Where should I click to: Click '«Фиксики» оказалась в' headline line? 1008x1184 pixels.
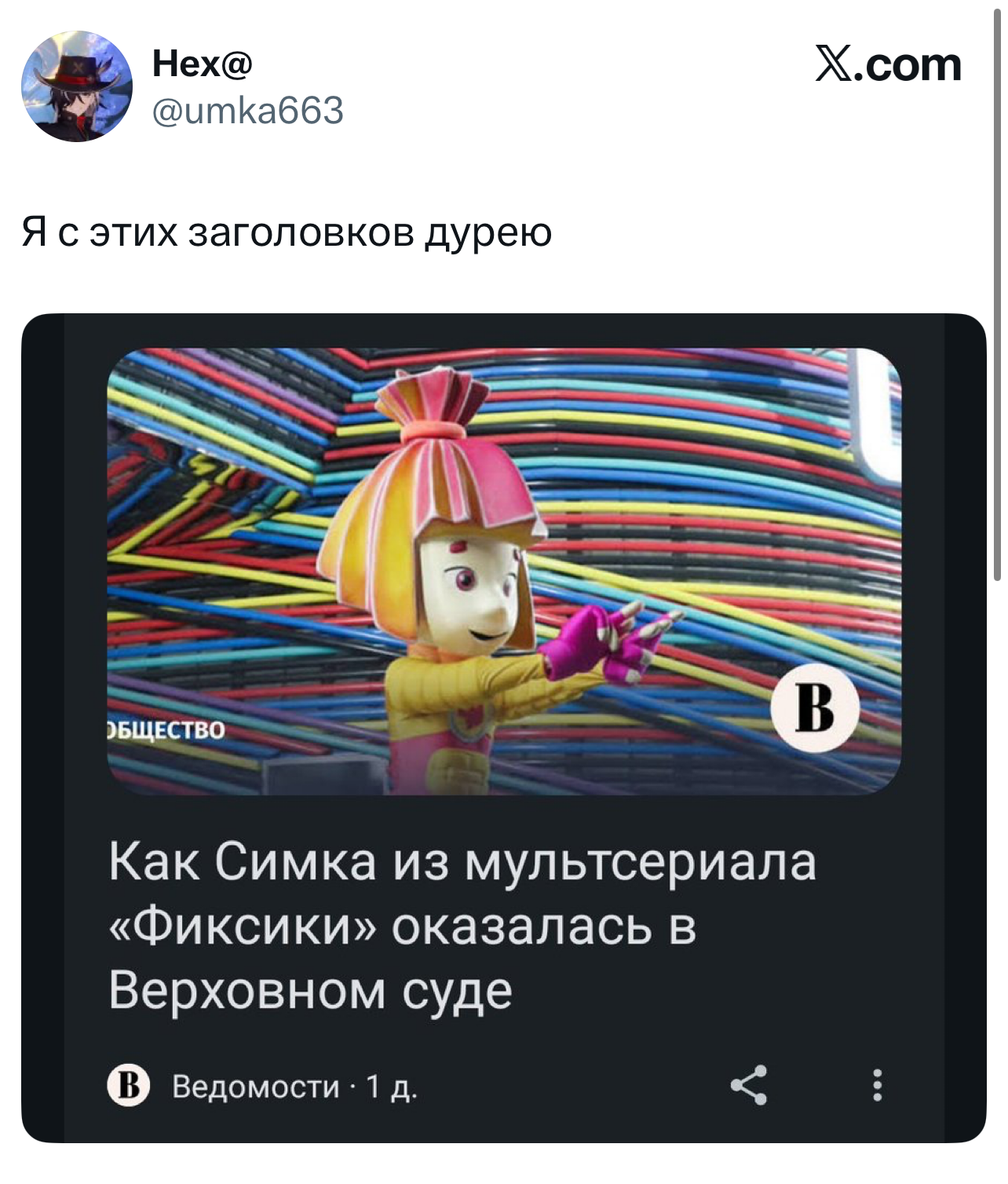(403, 926)
